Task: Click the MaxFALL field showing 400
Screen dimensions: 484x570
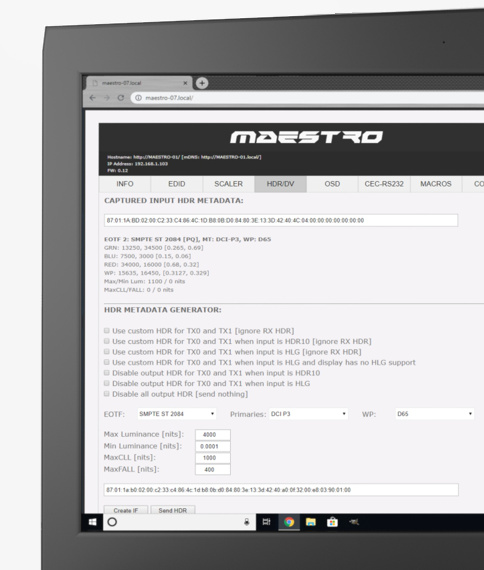Action: (x=213, y=470)
